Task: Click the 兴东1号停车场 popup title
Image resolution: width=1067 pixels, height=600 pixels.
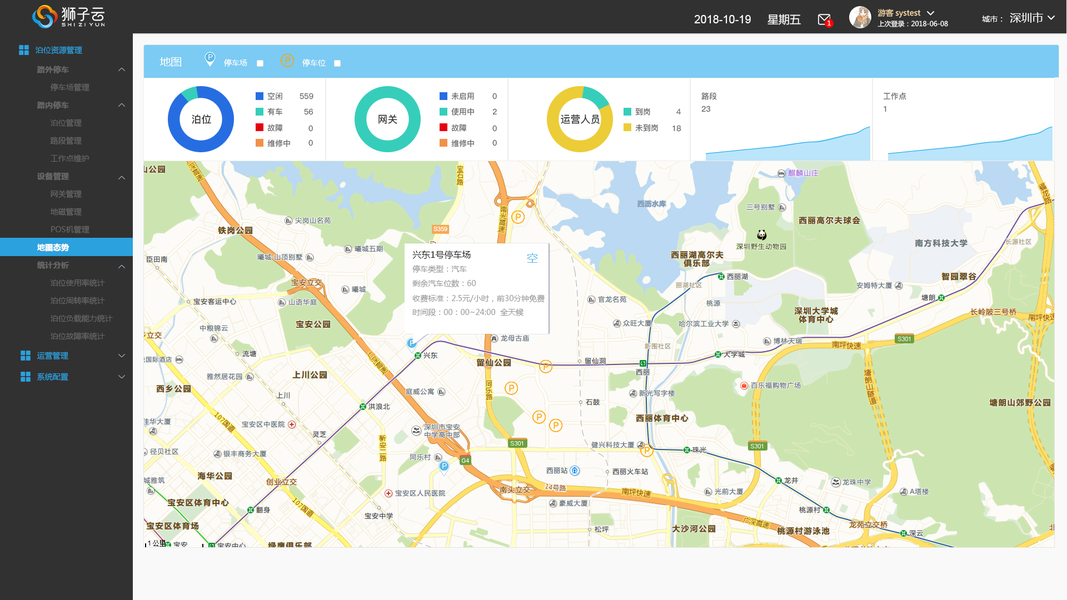Action: (x=442, y=254)
